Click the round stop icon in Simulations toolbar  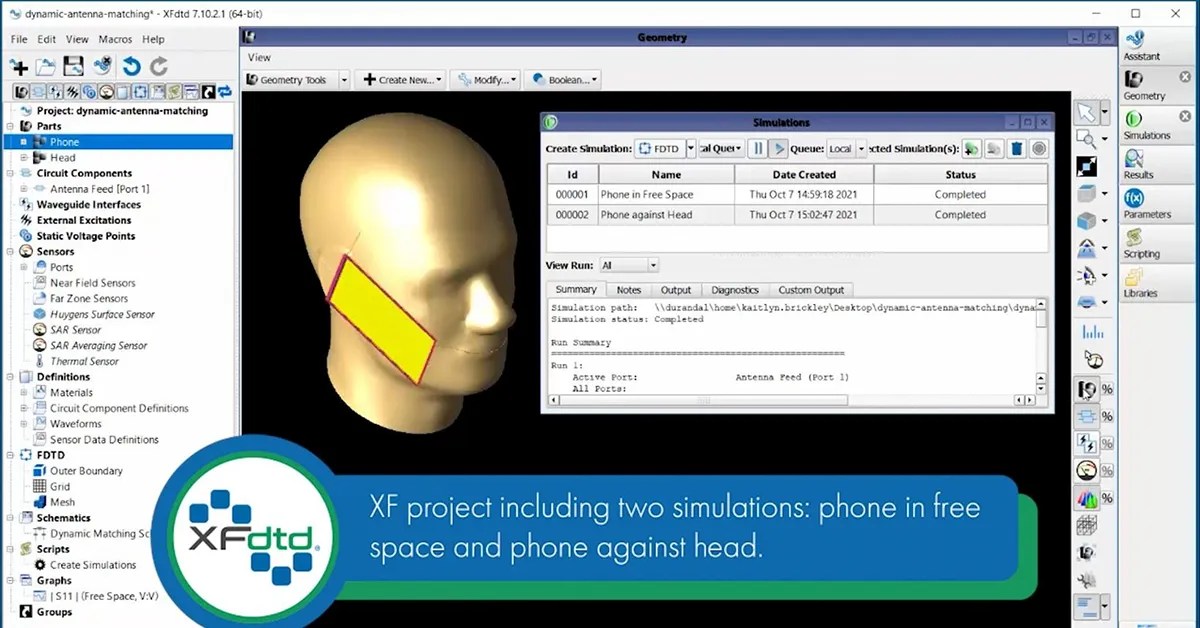pos(1039,148)
